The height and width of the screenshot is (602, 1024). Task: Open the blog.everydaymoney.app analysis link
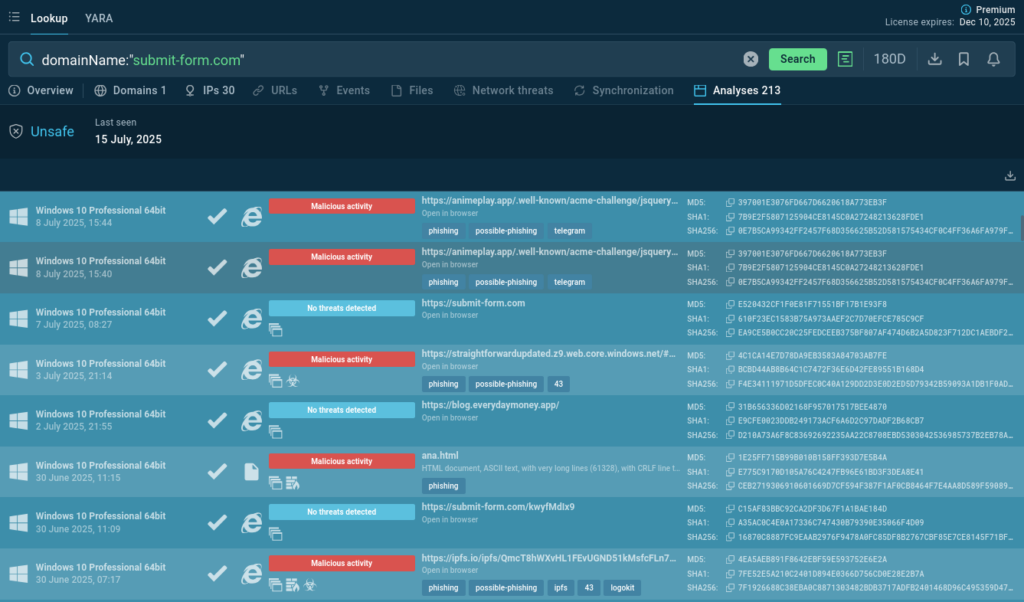(x=490, y=405)
